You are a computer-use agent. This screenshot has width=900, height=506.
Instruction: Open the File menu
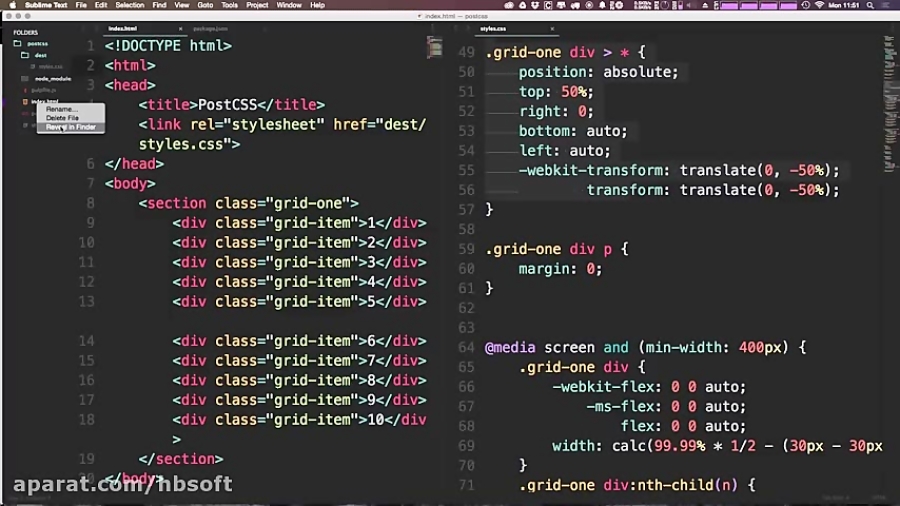[x=81, y=5]
